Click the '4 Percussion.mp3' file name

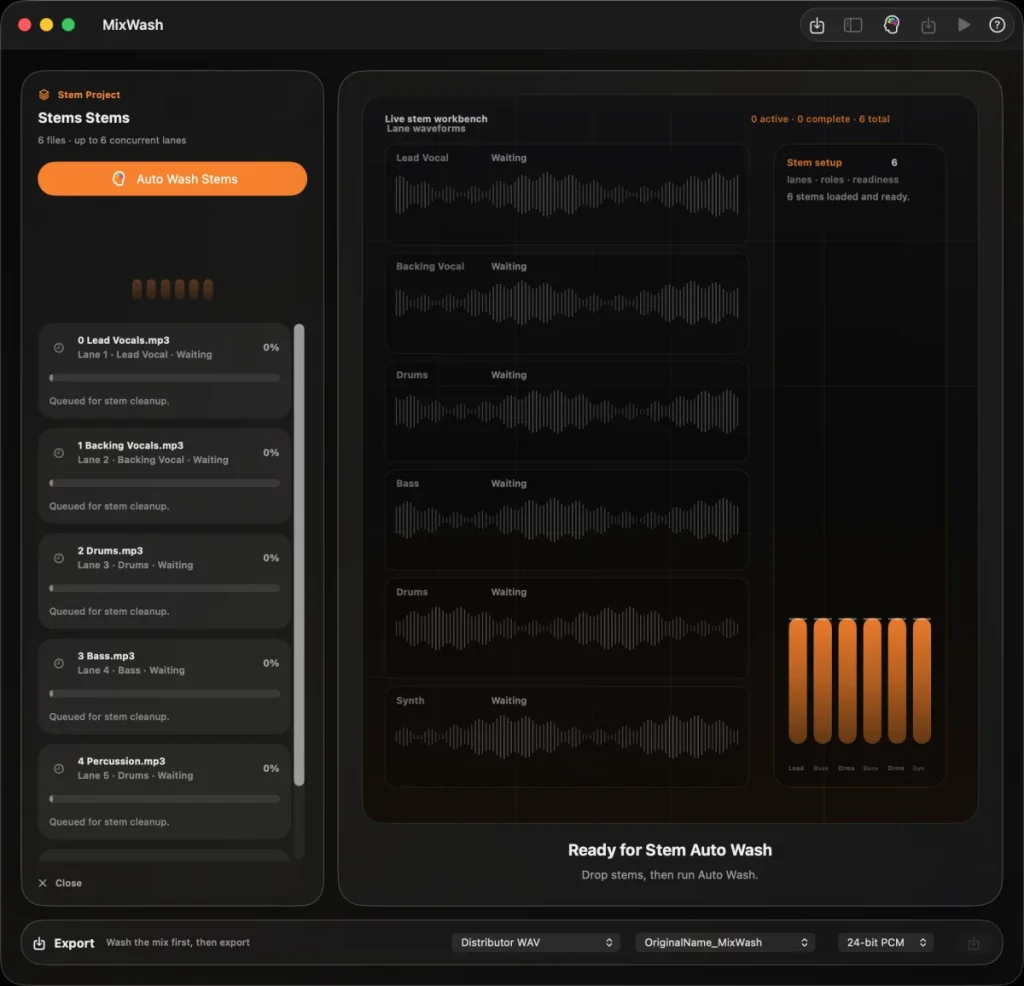click(121, 761)
